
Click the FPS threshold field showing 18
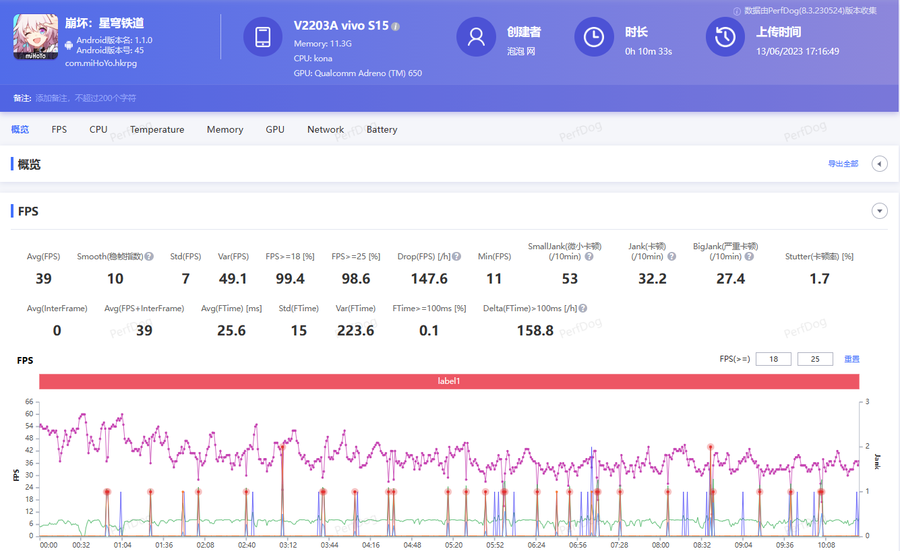pos(773,359)
